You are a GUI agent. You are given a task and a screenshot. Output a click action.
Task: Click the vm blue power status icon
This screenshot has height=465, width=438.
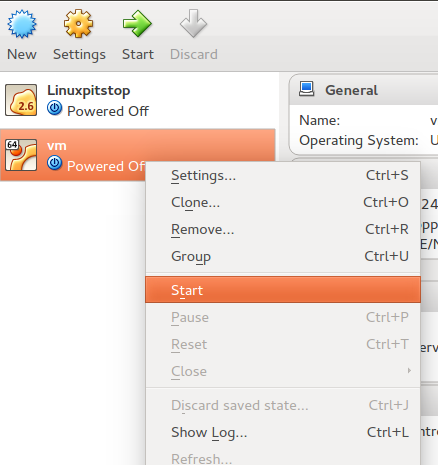pyautogui.click(x=54, y=163)
